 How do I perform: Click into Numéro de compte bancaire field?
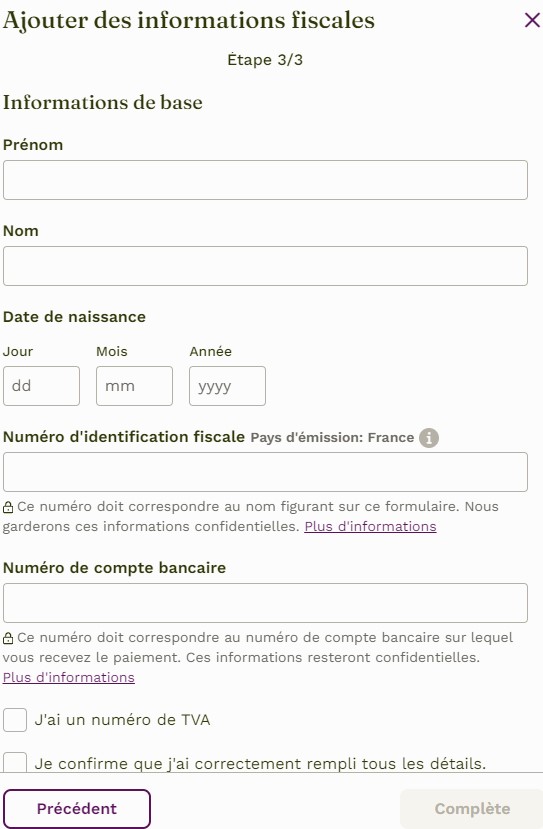tap(265, 603)
